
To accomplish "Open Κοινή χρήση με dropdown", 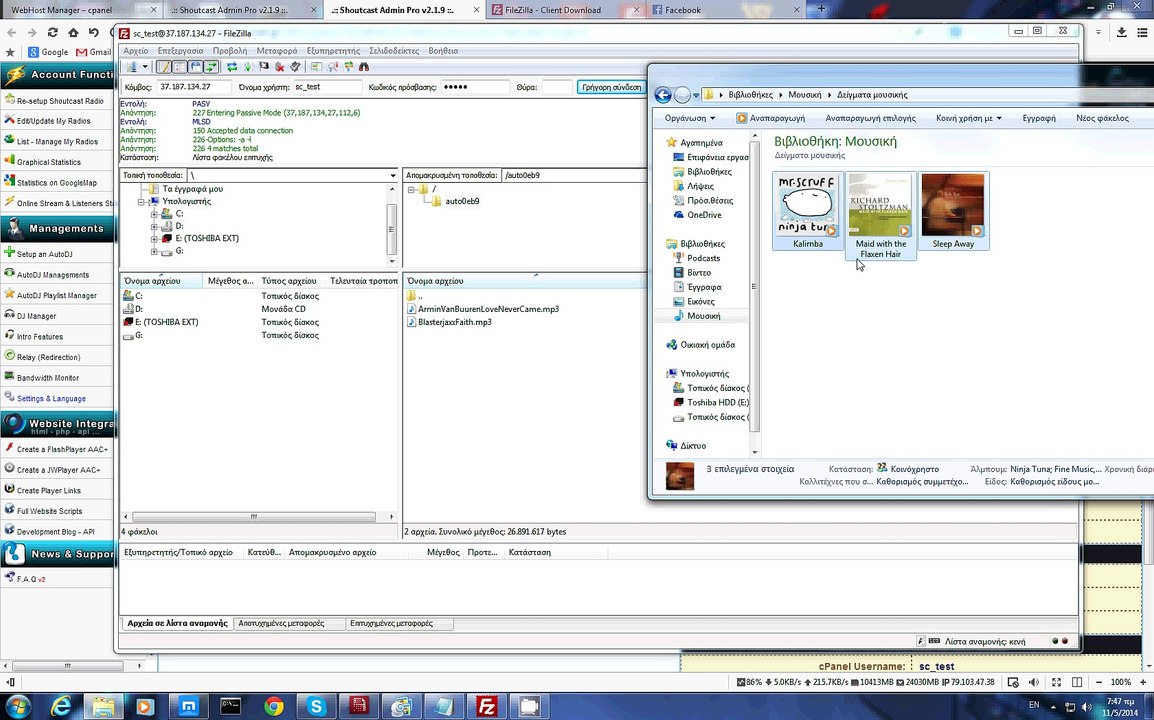I will [969, 118].
